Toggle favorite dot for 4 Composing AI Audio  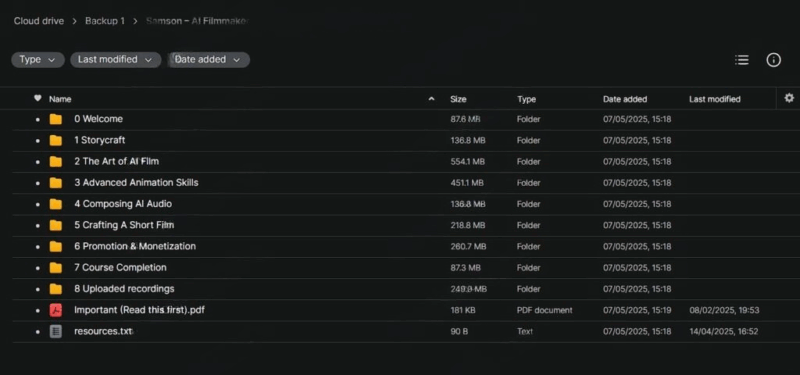tap(37, 204)
